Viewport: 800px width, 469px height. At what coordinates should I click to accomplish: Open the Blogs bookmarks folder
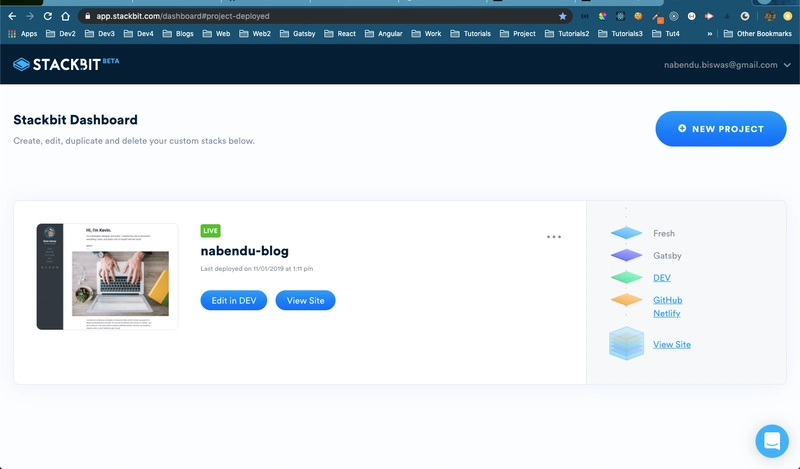[178, 34]
